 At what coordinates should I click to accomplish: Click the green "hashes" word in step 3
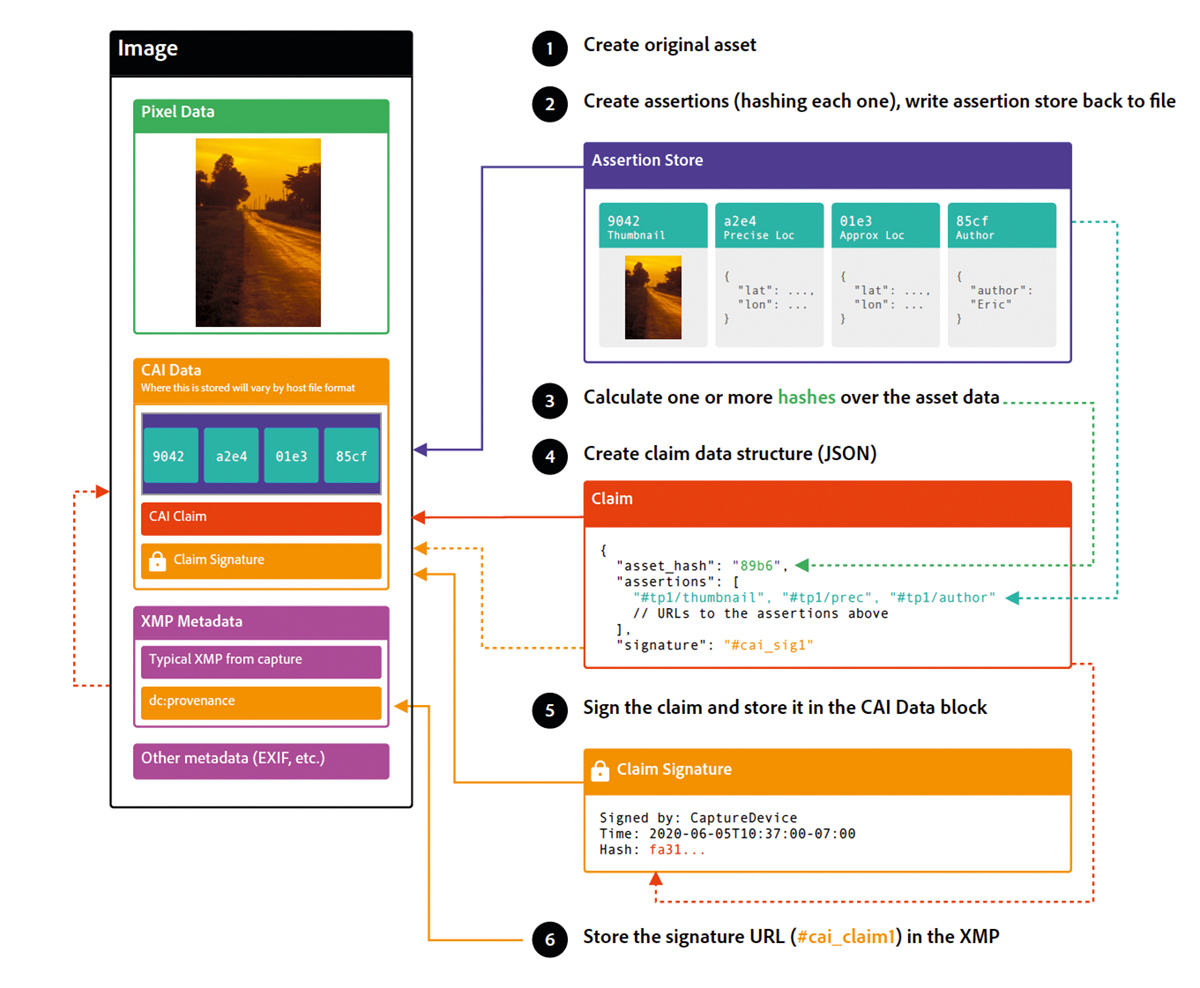[x=807, y=398]
